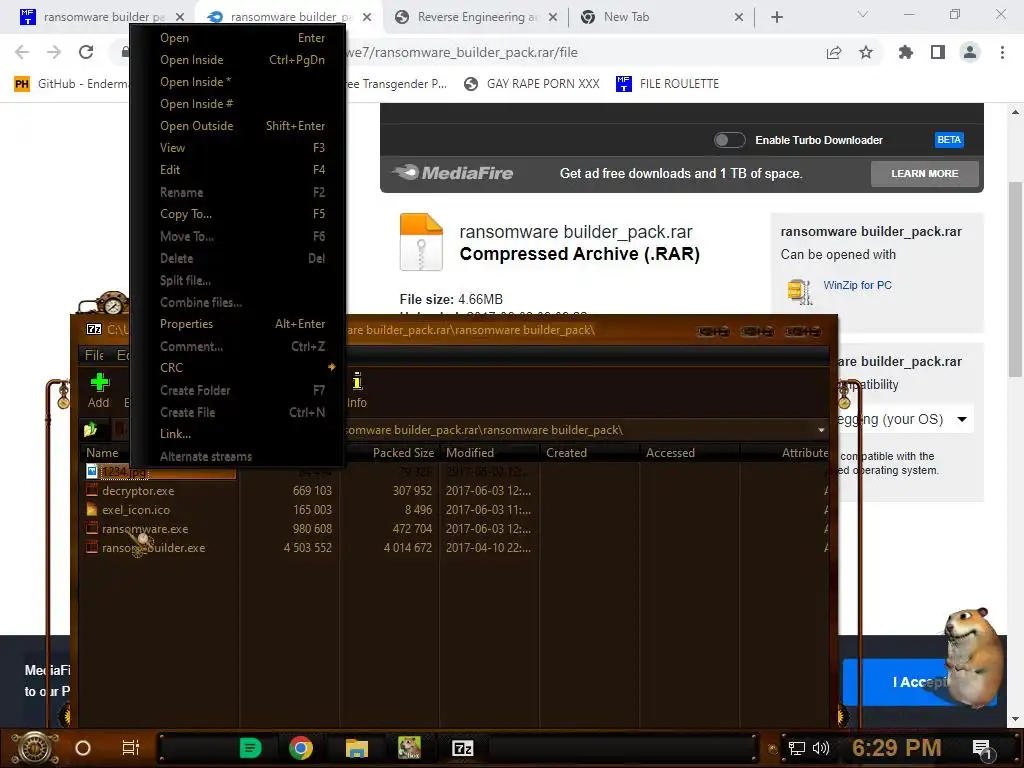The height and width of the screenshot is (768, 1024).
Task: Select the 4 503 552 size cell
Action: pos(308,548)
